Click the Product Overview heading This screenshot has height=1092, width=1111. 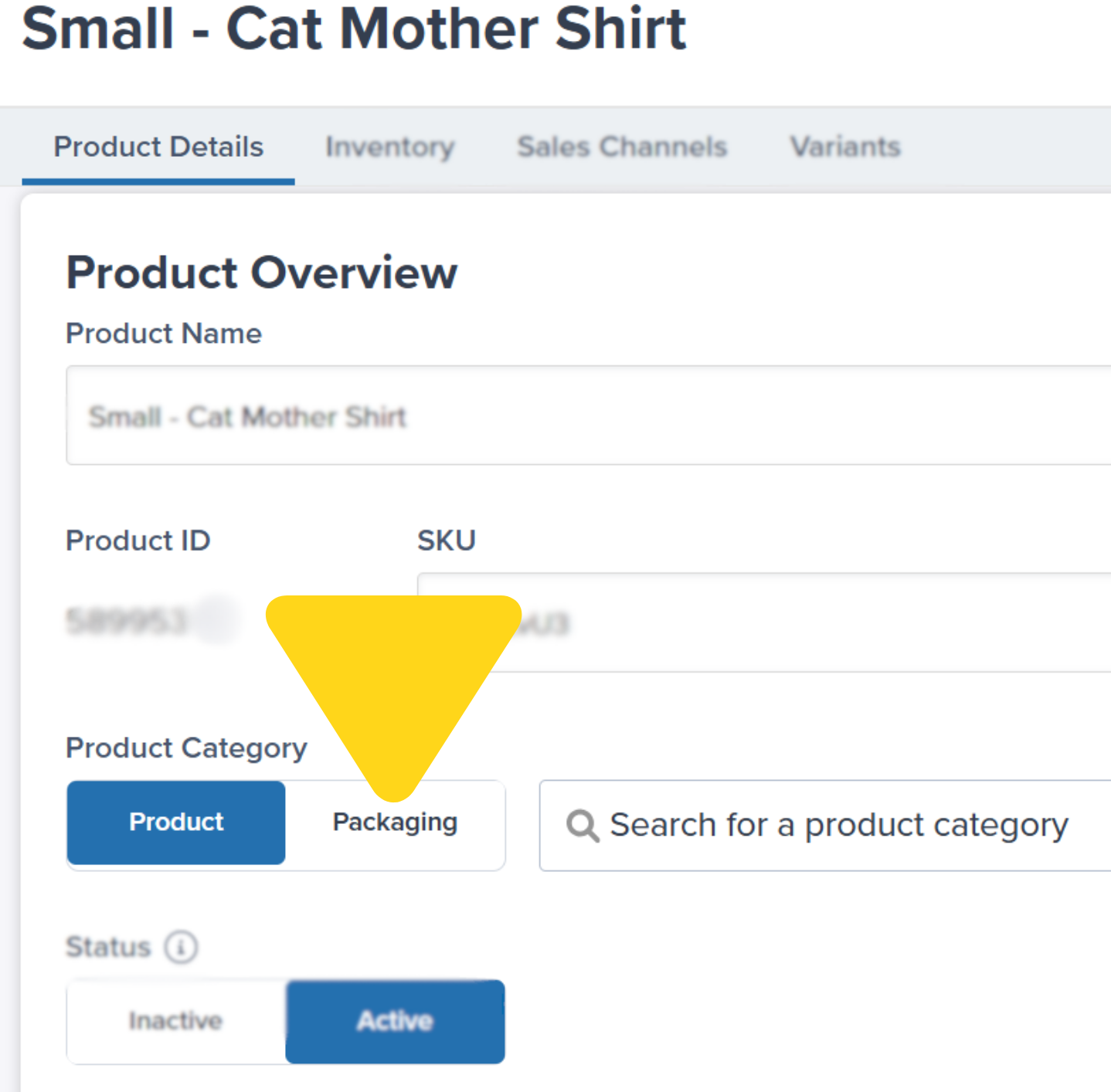coord(262,273)
